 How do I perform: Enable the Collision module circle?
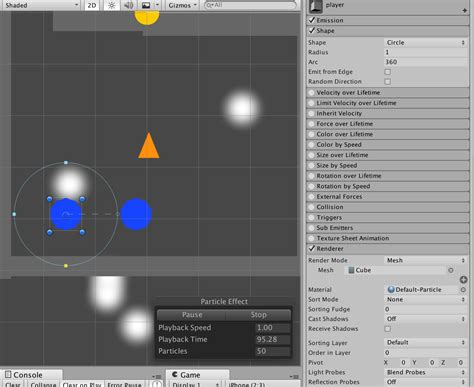[x=312, y=207]
